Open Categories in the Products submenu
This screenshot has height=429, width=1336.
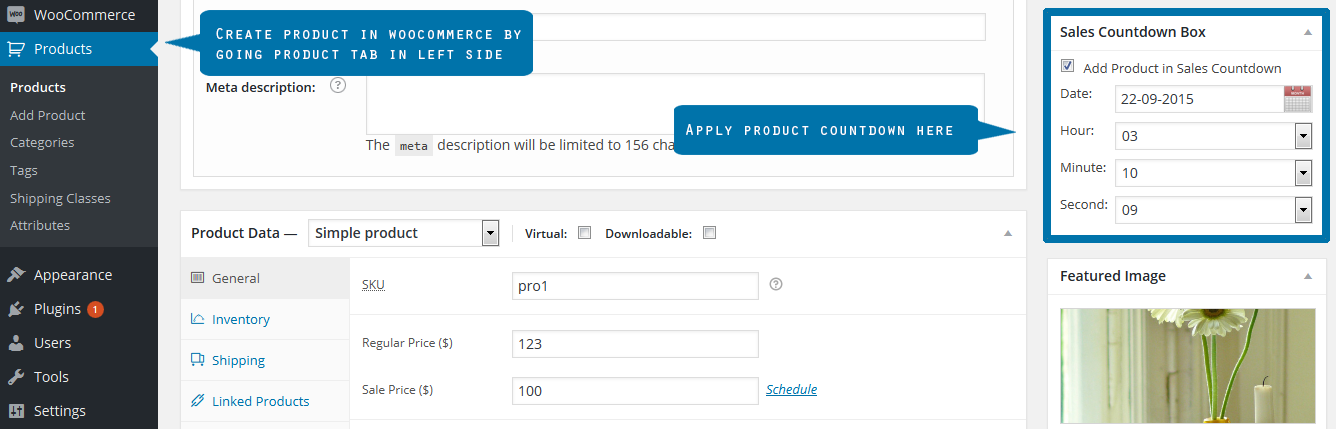pyautogui.click(x=42, y=143)
